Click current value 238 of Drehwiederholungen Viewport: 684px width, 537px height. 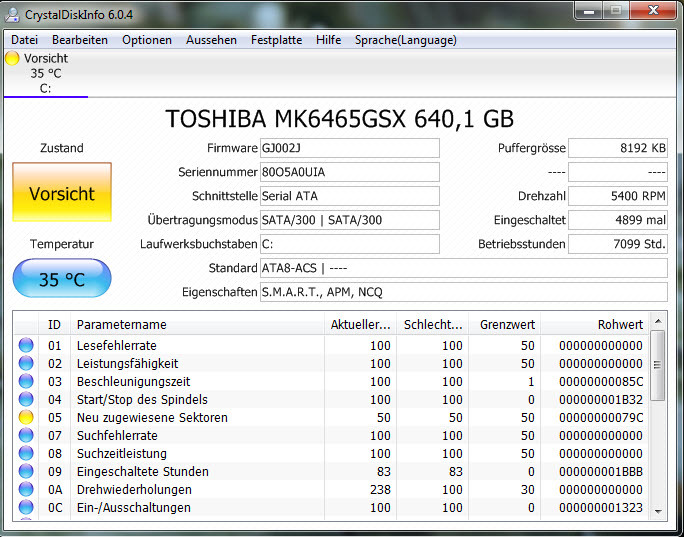380,489
